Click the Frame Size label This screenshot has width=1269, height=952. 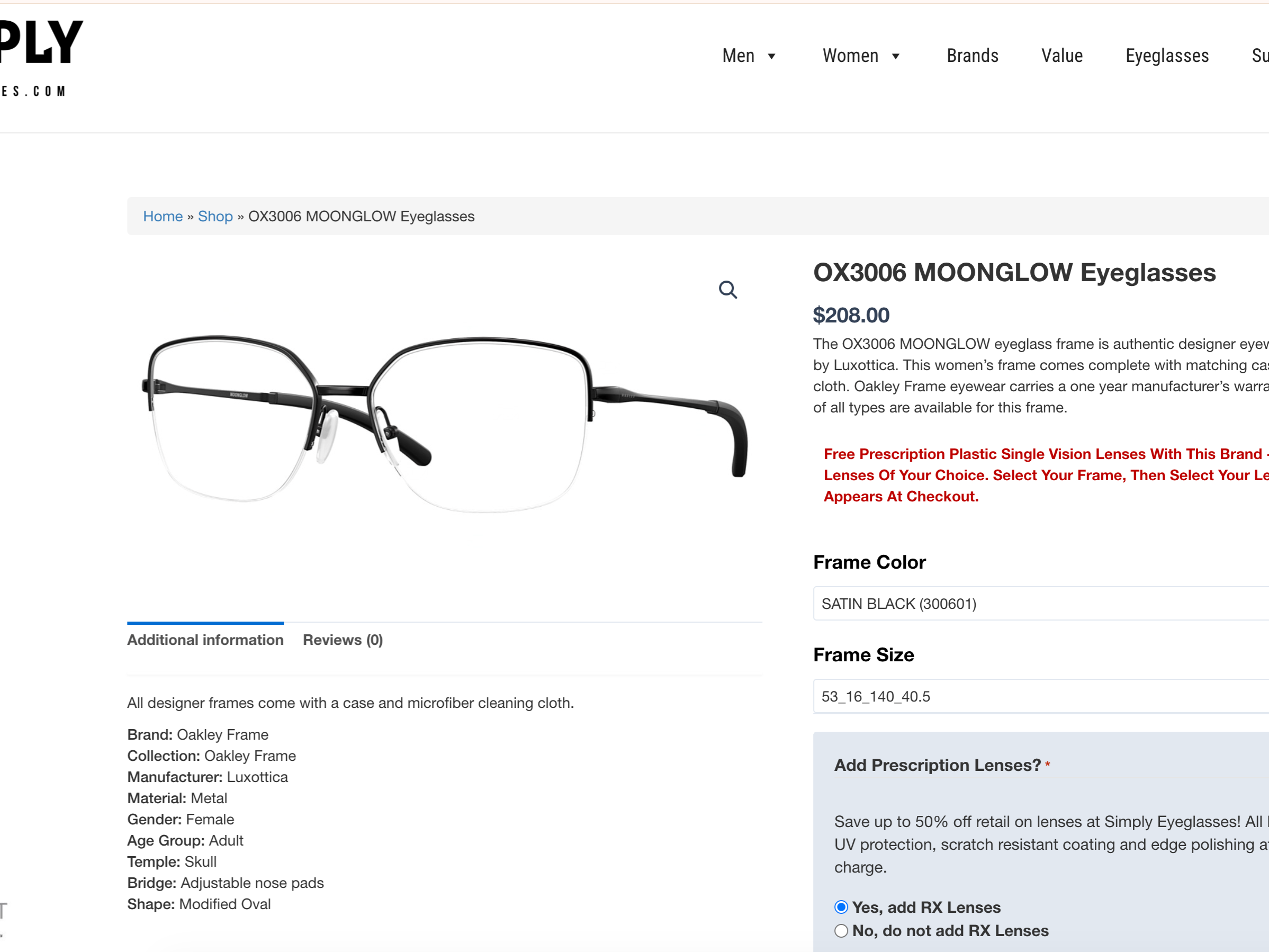[x=864, y=655]
